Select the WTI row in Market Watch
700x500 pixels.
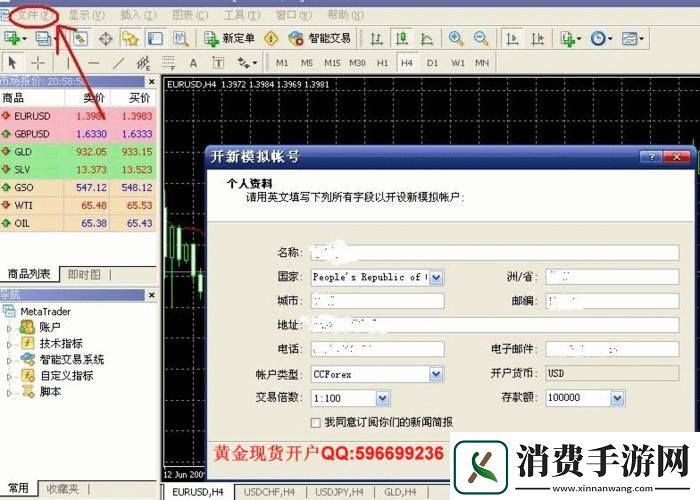tap(78, 205)
